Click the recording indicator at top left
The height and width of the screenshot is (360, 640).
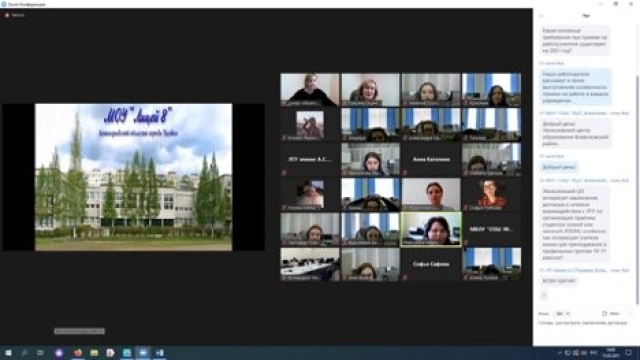(15, 15)
